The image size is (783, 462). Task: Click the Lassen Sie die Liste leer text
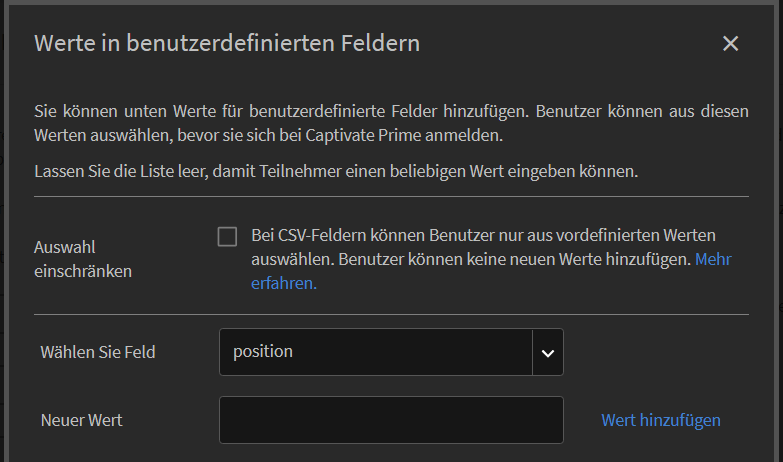click(336, 171)
